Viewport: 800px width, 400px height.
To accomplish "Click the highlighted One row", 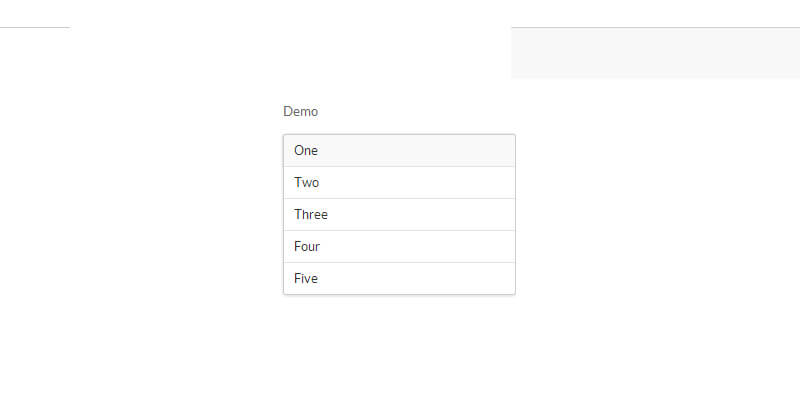I will (399, 151).
